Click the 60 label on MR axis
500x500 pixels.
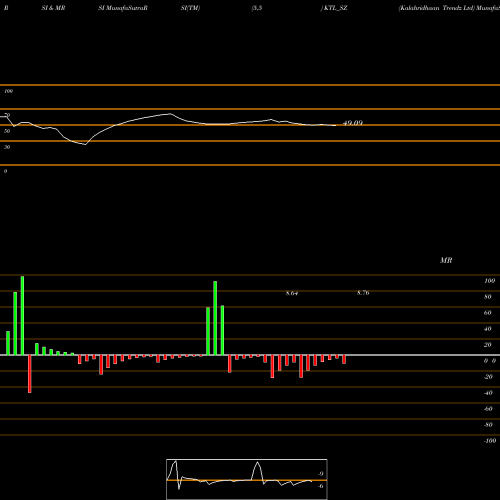488,313
